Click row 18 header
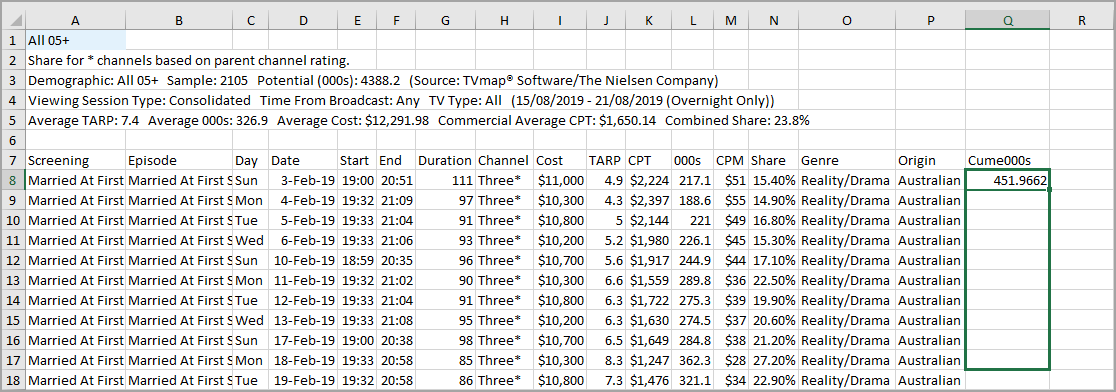Image resolution: width=1116 pixels, height=392 pixels. (13, 380)
